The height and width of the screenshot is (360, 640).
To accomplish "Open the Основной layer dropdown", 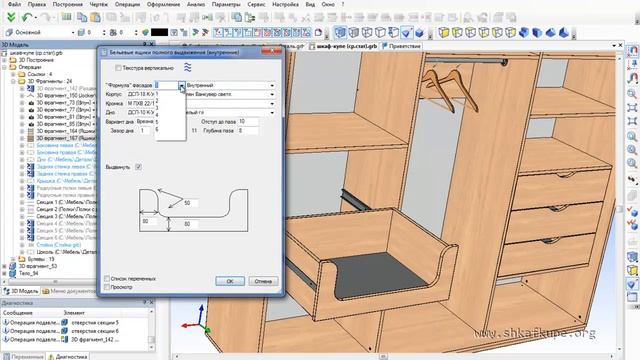I will (x=73, y=32).
